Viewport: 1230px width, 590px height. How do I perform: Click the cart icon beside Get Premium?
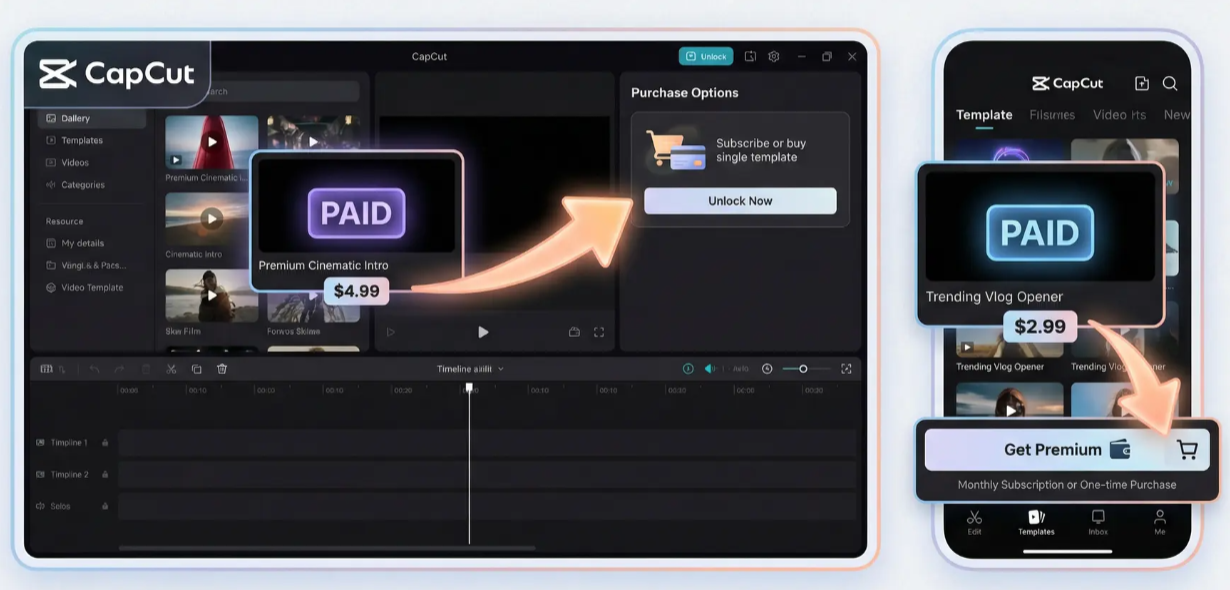(1187, 450)
